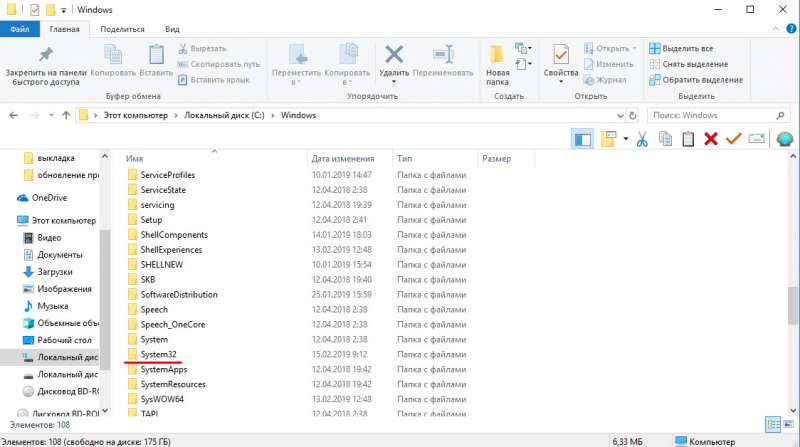This screenshot has height=447, width=800.
Task: Click the refresh button beside address bar
Action: pos(633,115)
